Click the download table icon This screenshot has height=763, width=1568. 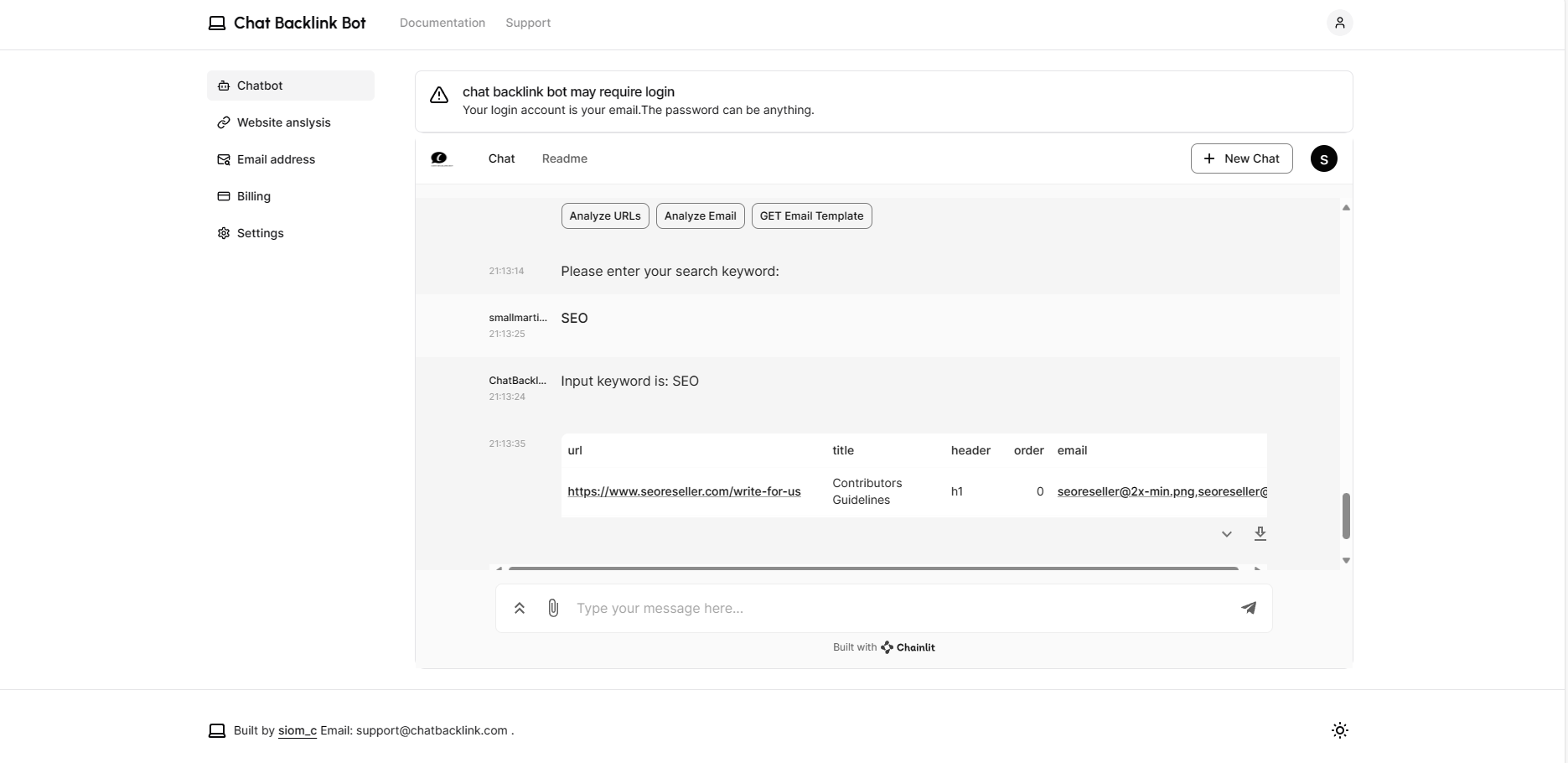click(x=1260, y=533)
